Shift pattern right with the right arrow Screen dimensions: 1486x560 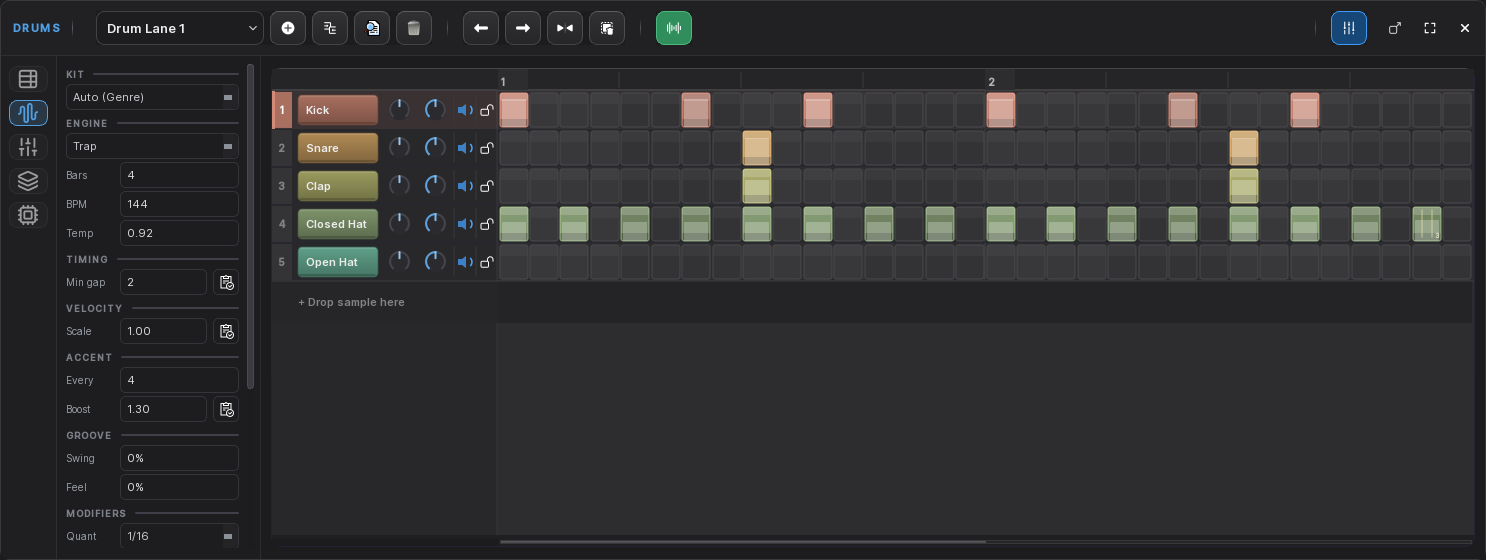click(x=523, y=28)
